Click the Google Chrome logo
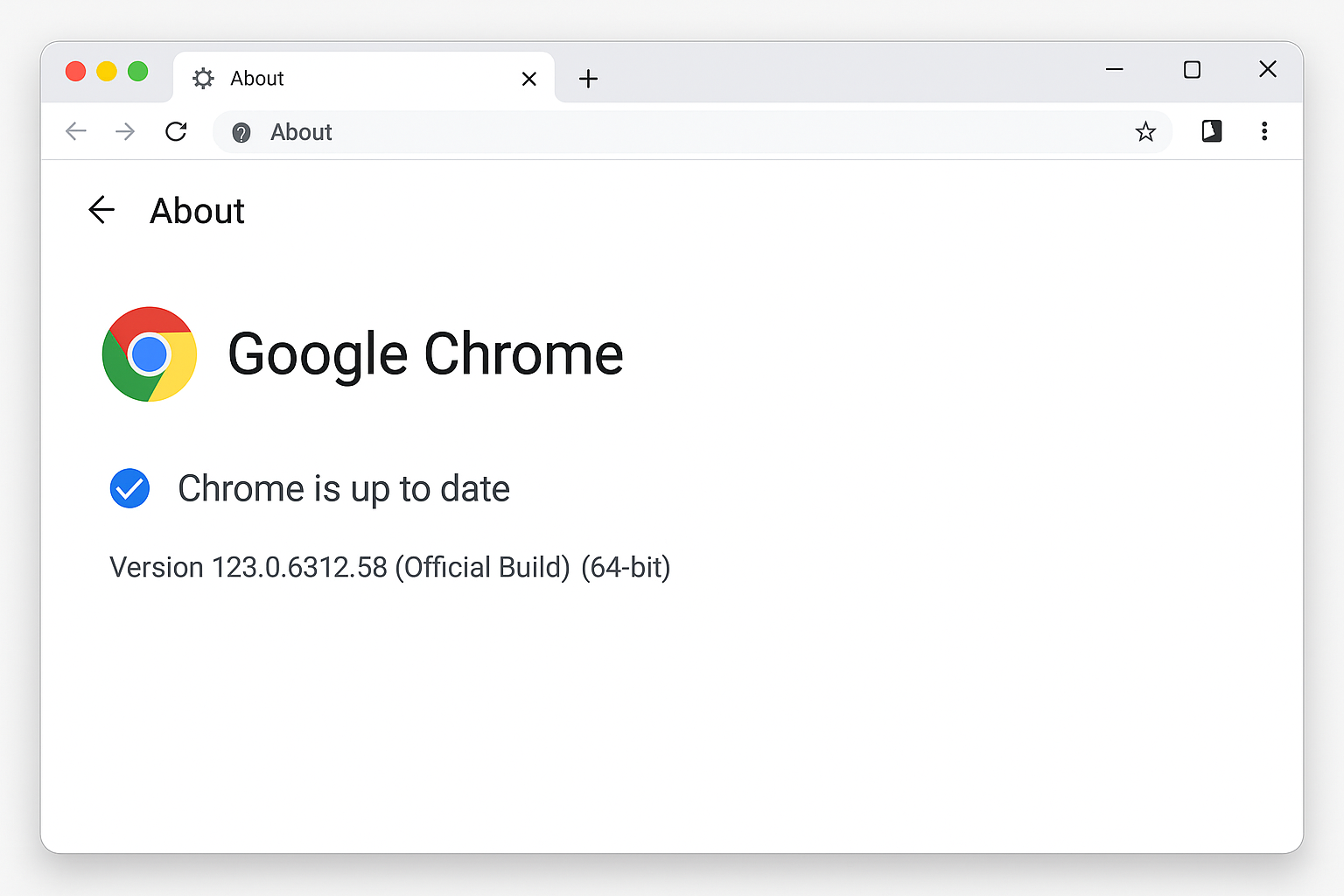The width and height of the screenshot is (1344, 896). coord(149,353)
